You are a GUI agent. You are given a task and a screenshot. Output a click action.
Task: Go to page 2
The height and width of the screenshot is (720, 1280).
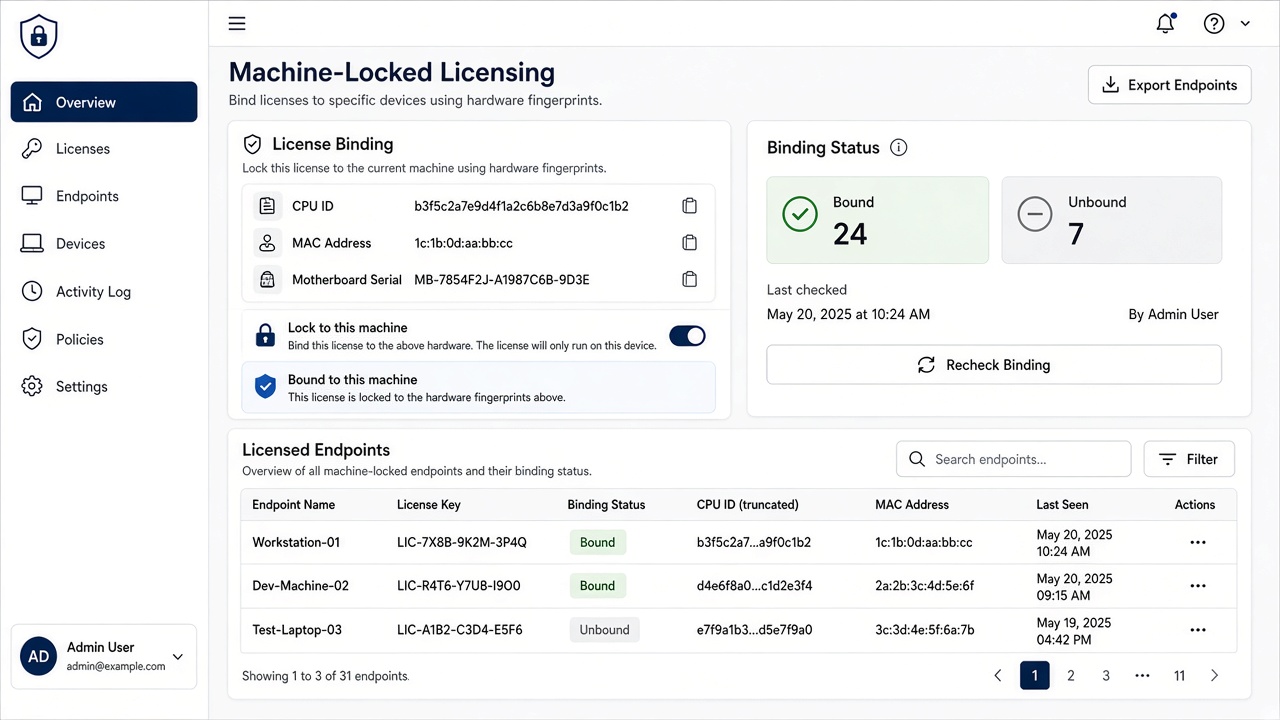(1071, 676)
